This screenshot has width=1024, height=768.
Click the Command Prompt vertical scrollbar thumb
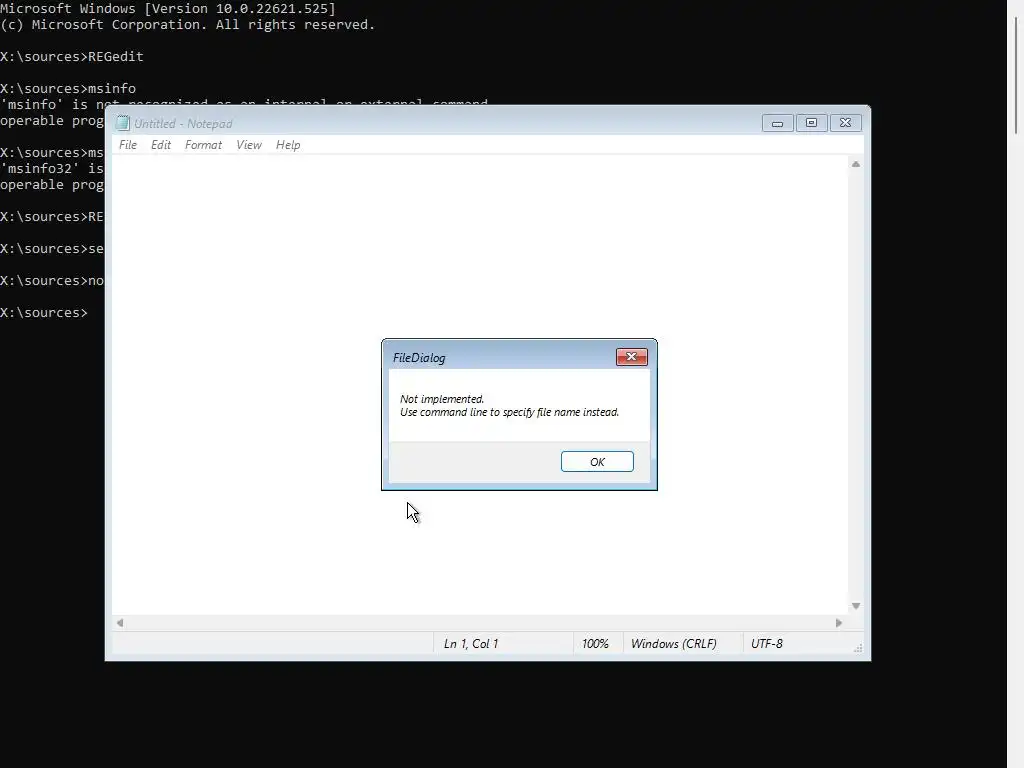1016,75
